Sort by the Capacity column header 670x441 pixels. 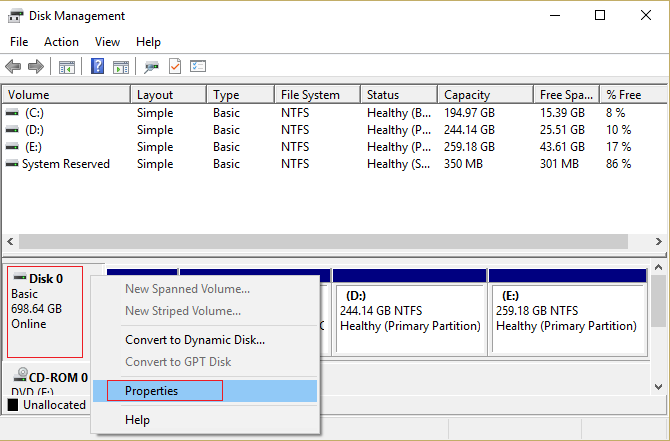pyautogui.click(x=485, y=95)
